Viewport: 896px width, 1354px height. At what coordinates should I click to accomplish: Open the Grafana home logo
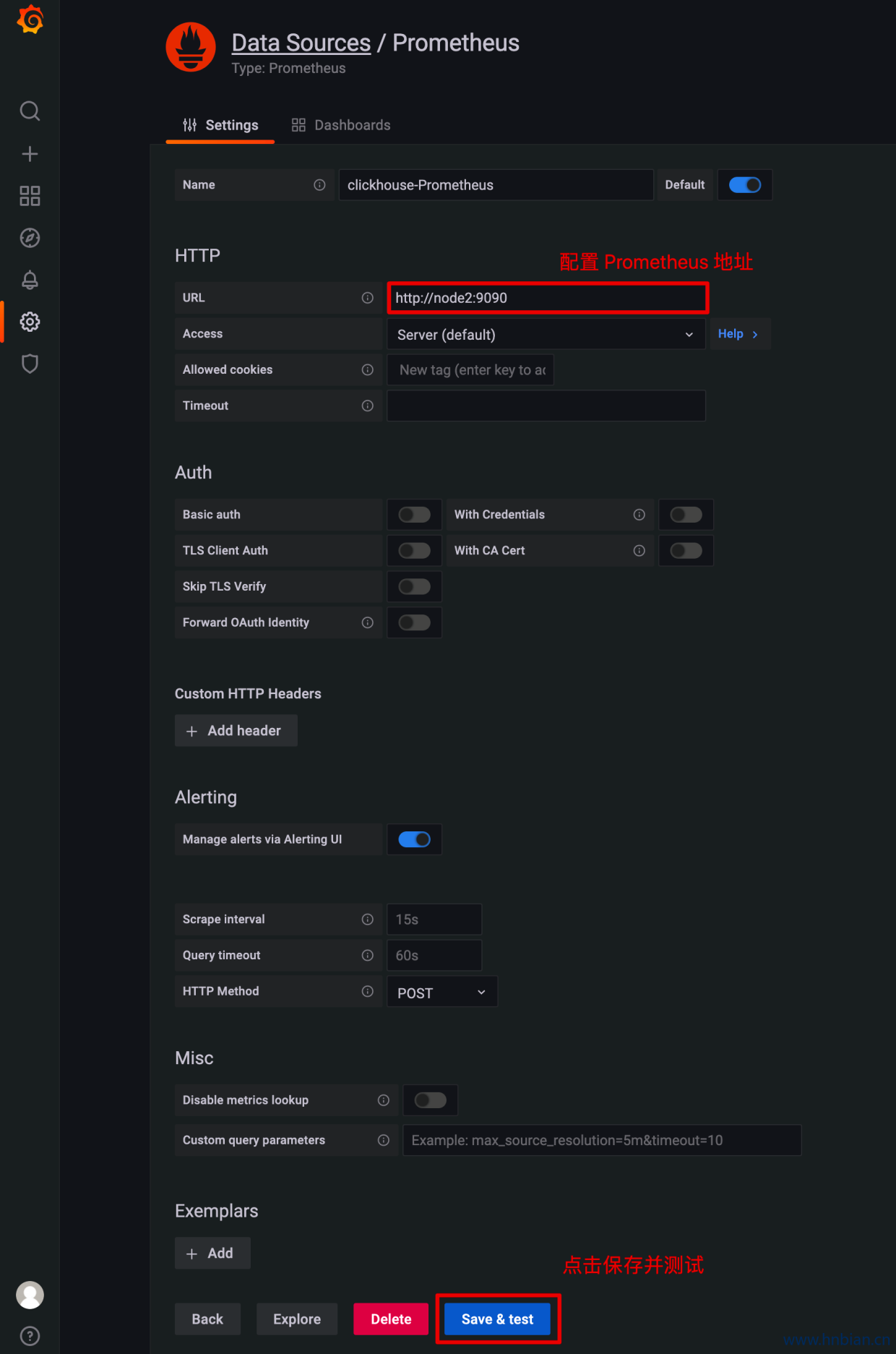[x=30, y=20]
